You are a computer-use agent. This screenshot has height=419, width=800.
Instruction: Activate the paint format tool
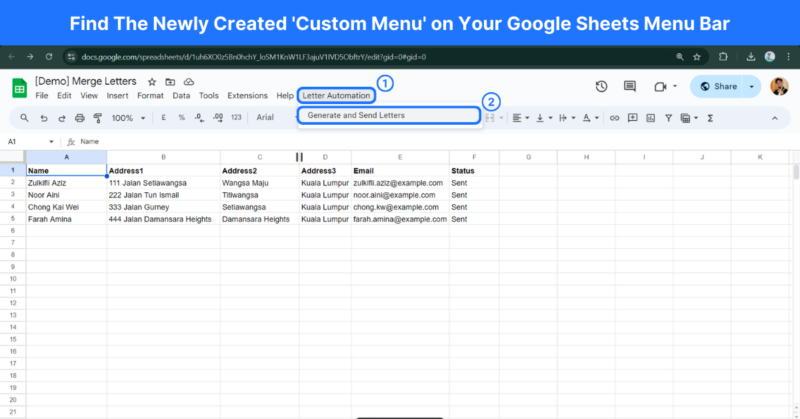pos(97,118)
